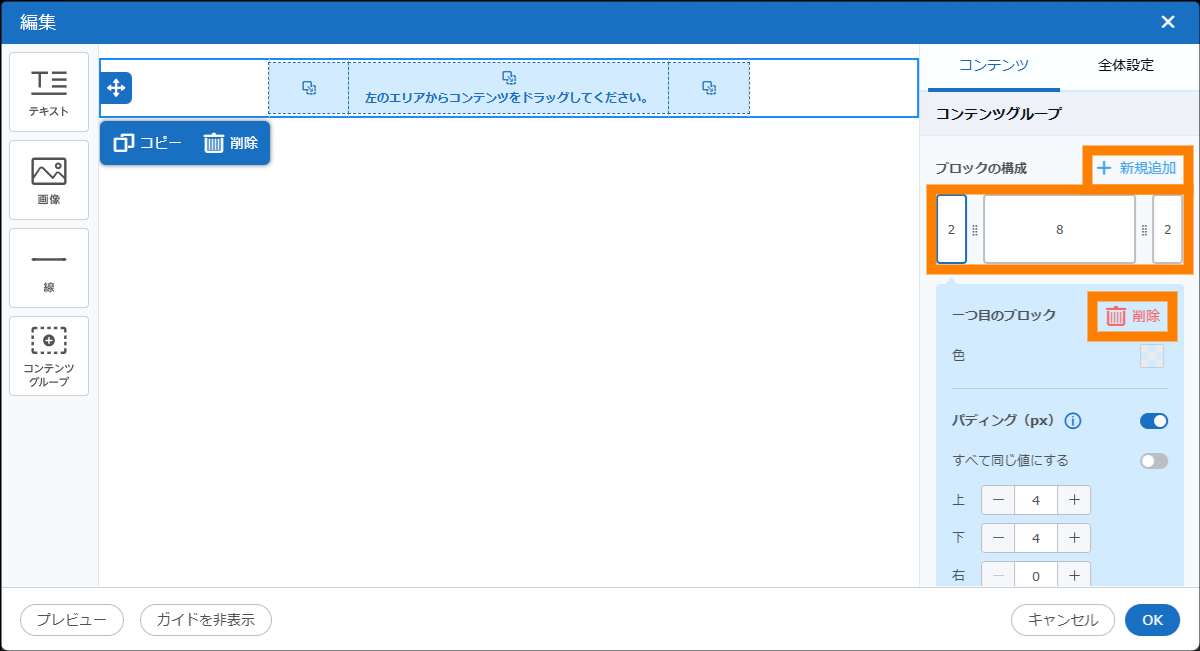The width and height of the screenshot is (1200, 651).
Task: Decrease the 下 padding value
Action: pyautogui.click(x=998, y=538)
